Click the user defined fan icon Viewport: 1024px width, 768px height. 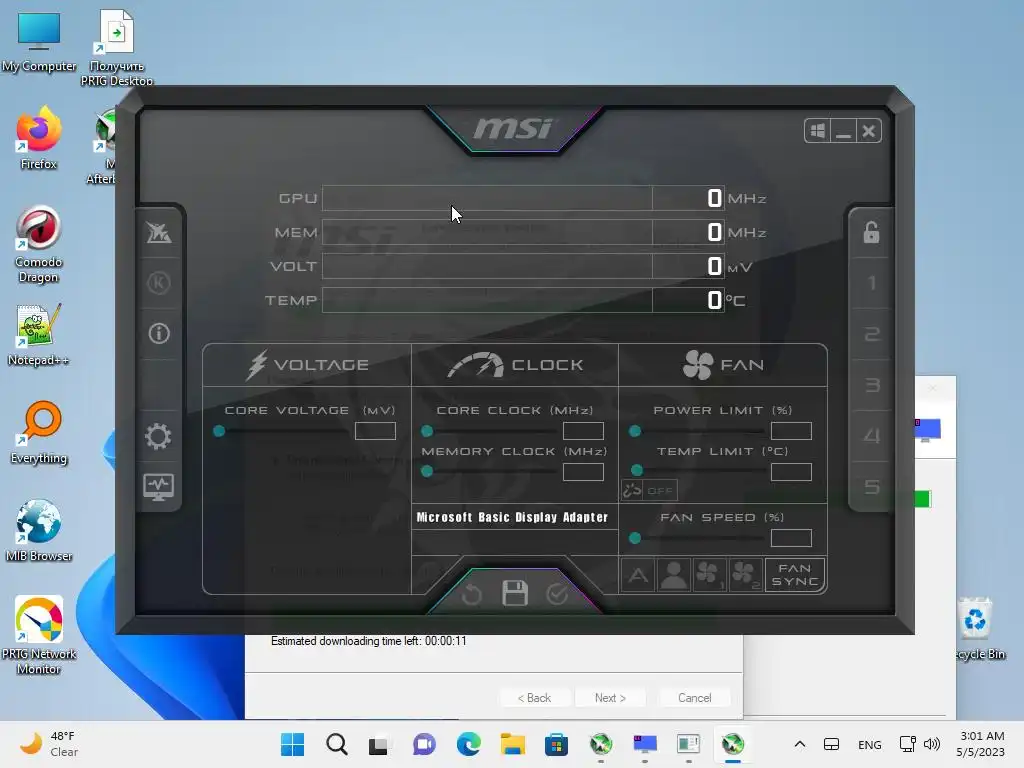673,575
